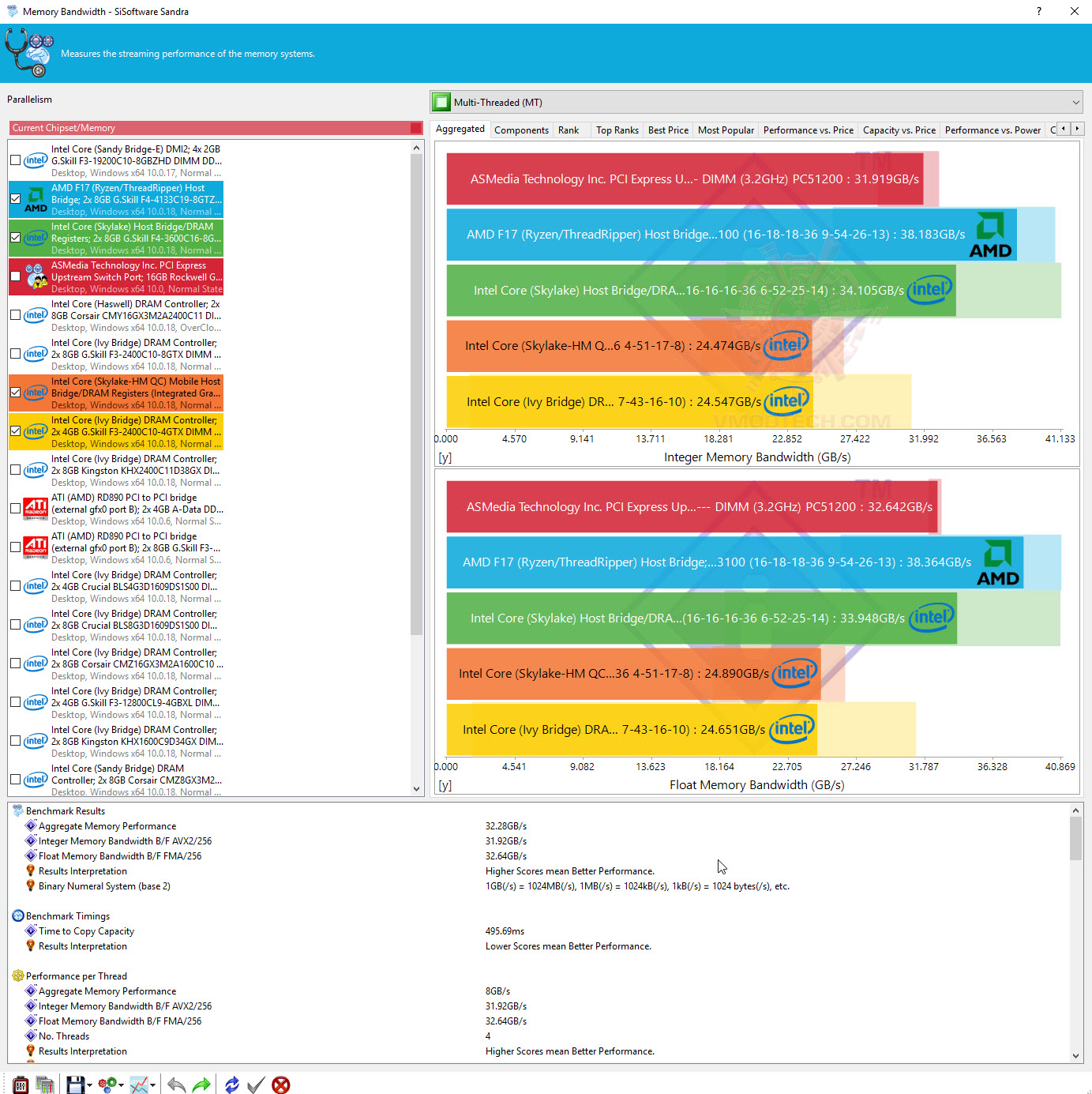This screenshot has height=1094, width=1092.
Task: Open the Capacity vs. Price tab
Action: 899,130
